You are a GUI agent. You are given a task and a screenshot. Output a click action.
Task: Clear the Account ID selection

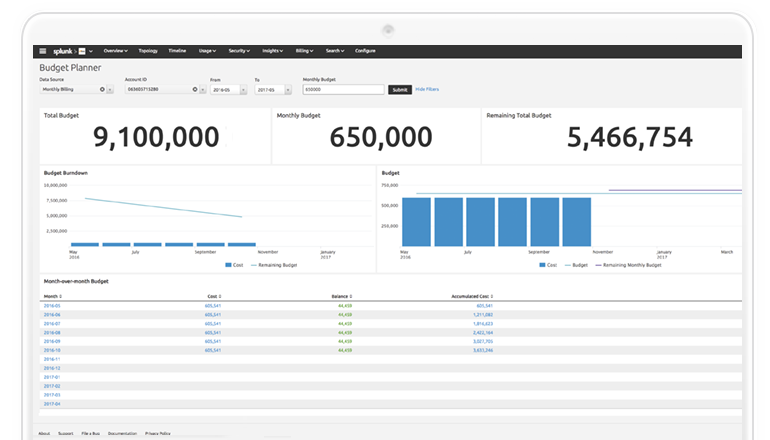click(195, 89)
